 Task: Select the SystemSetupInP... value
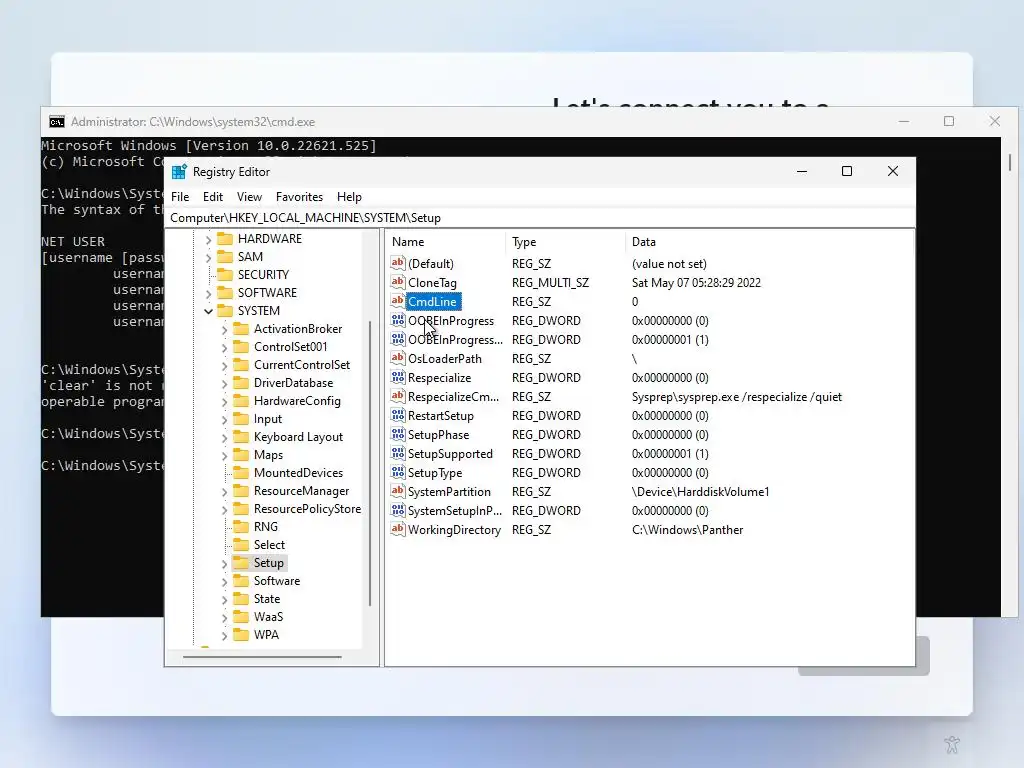(455, 510)
